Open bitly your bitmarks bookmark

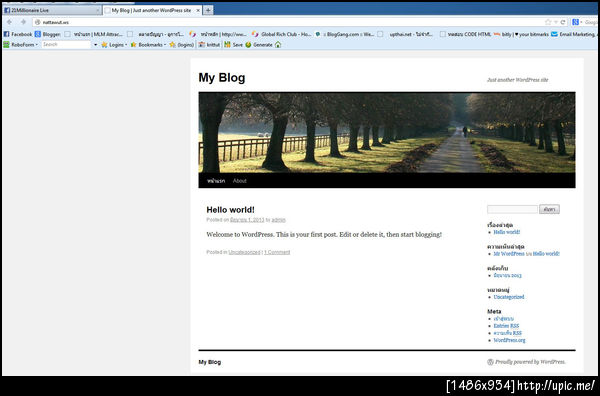point(521,34)
